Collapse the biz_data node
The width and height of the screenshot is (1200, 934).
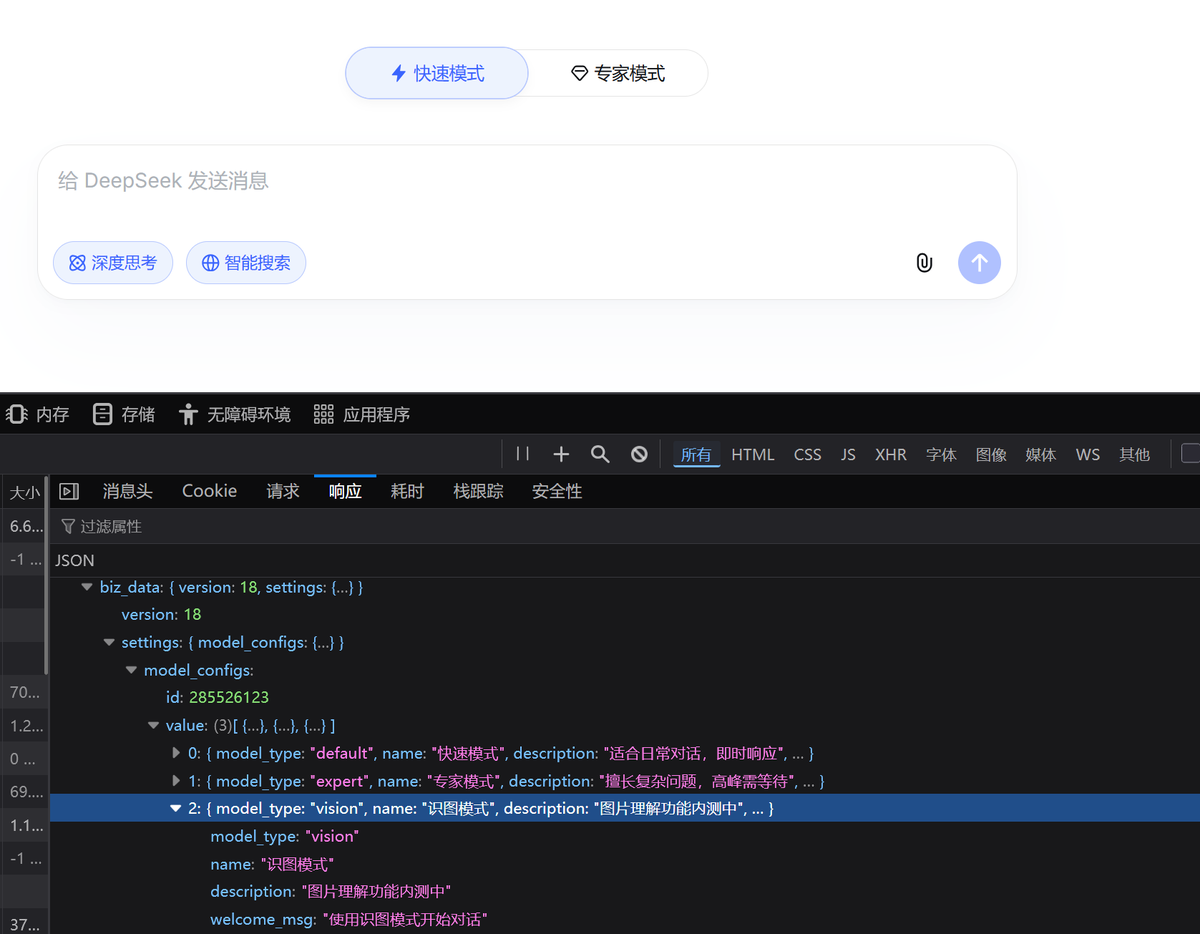(x=87, y=587)
